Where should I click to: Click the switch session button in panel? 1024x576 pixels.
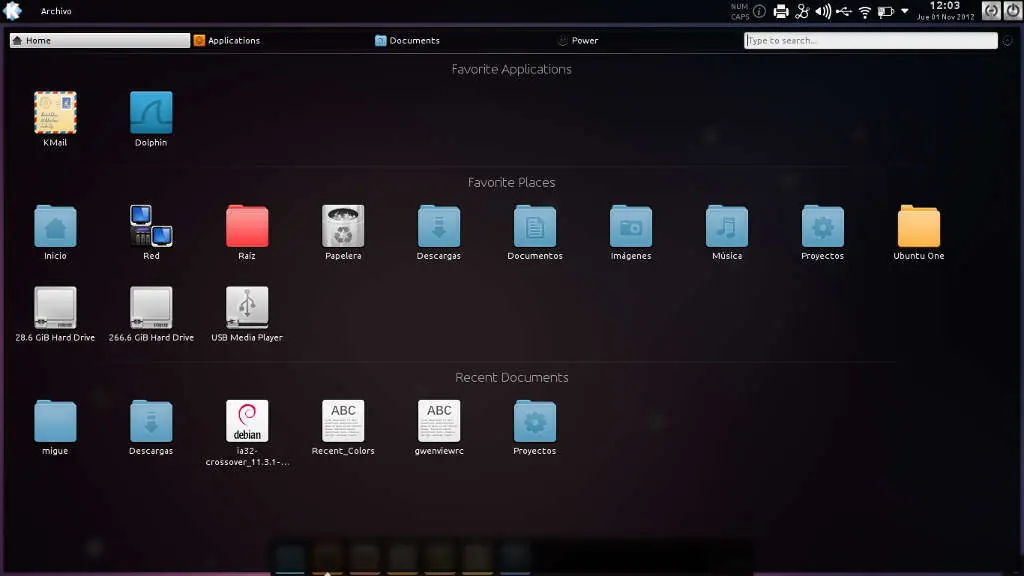pyautogui.click(x=991, y=10)
